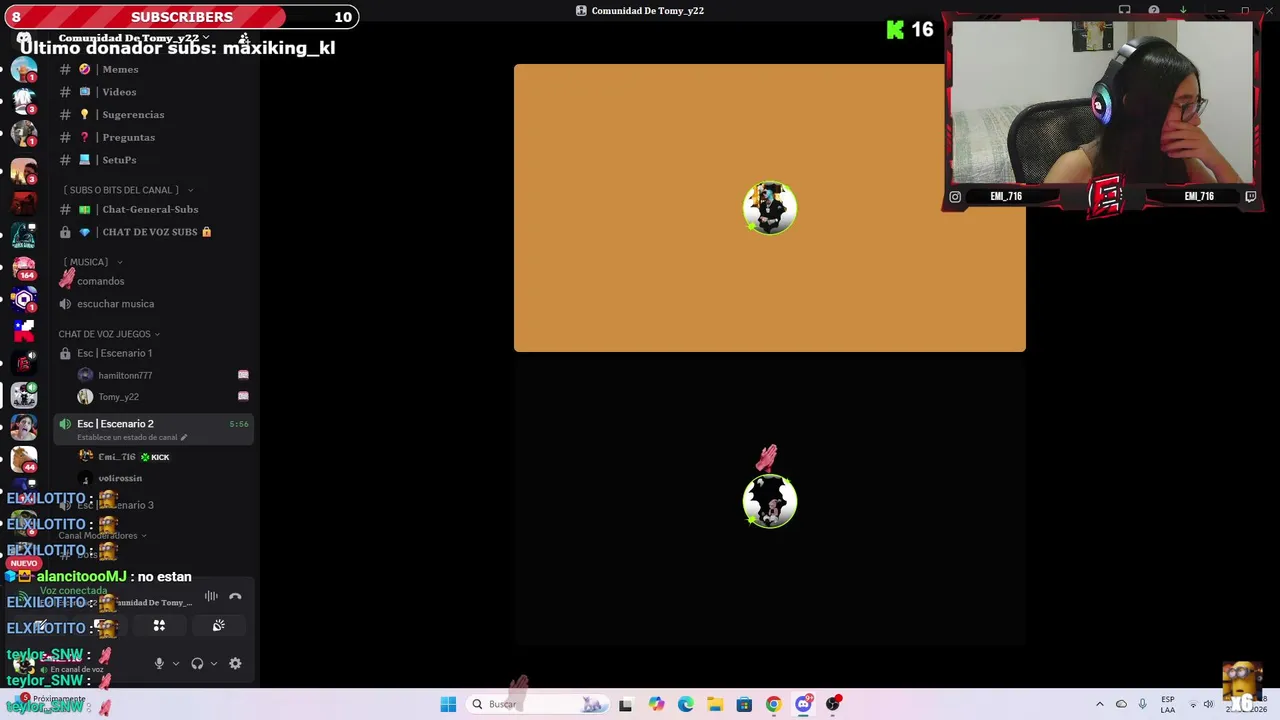The width and height of the screenshot is (1280, 720).
Task: Open the SetuPs channel
Action: coord(119,160)
